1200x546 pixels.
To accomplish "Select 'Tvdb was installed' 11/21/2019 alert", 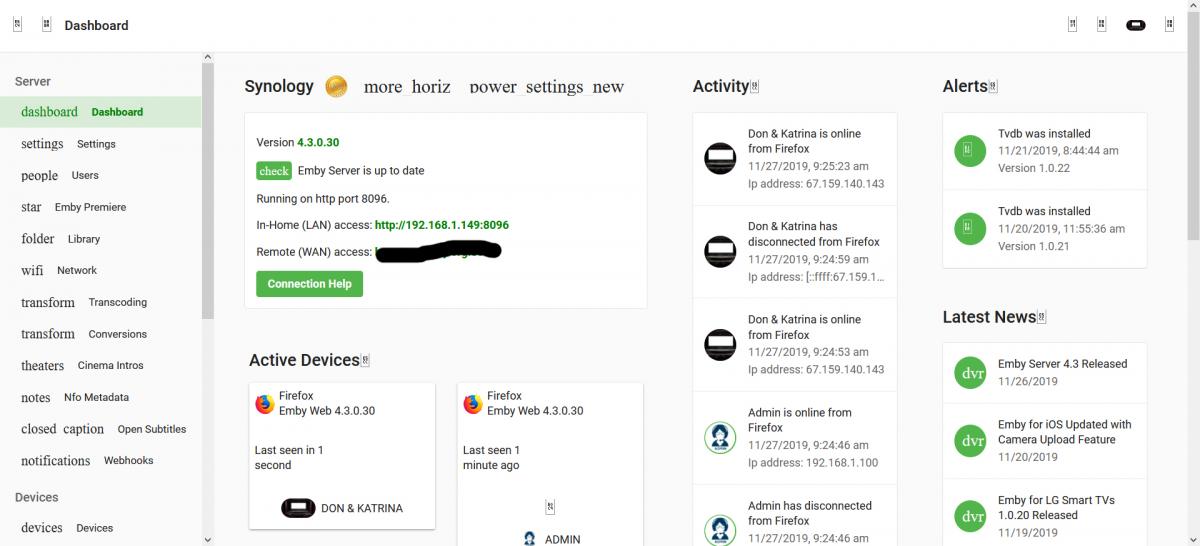I will point(1045,151).
